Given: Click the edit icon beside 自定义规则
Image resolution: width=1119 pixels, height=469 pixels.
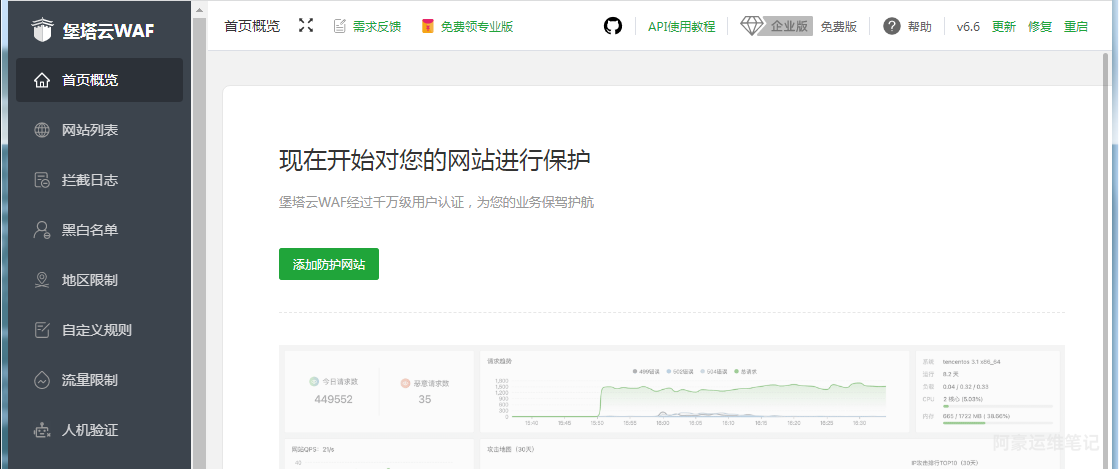Looking at the screenshot, I should [x=42, y=330].
